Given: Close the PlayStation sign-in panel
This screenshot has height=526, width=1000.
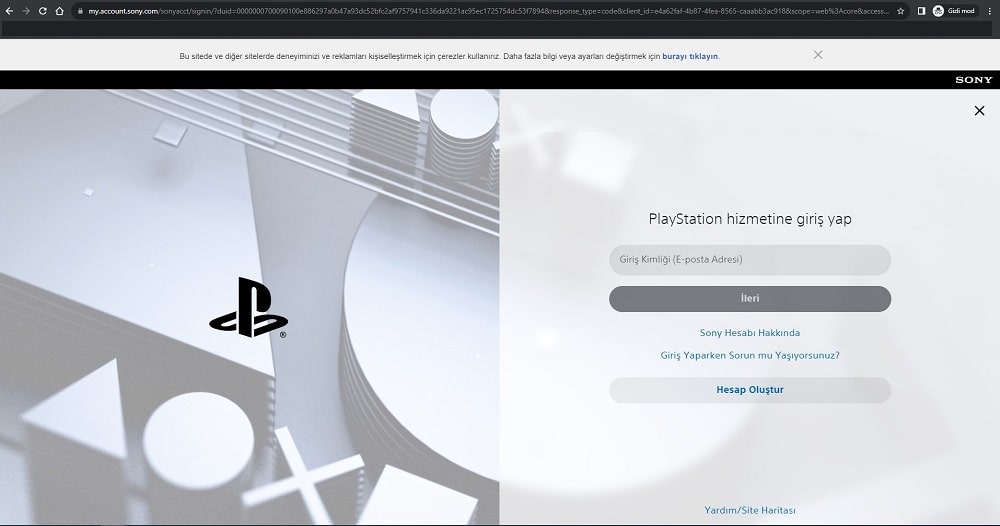Looking at the screenshot, I should tap(980, 111).
